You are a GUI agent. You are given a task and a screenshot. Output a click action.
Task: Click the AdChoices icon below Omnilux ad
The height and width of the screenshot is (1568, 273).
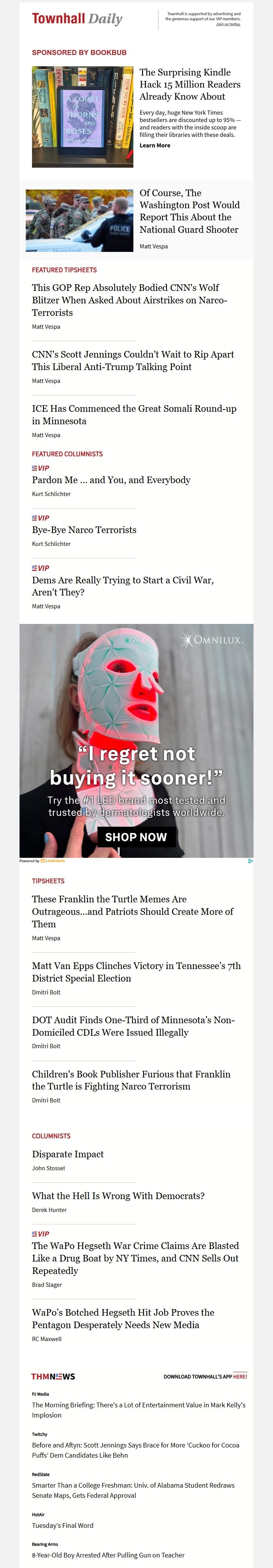coord(250,861)
